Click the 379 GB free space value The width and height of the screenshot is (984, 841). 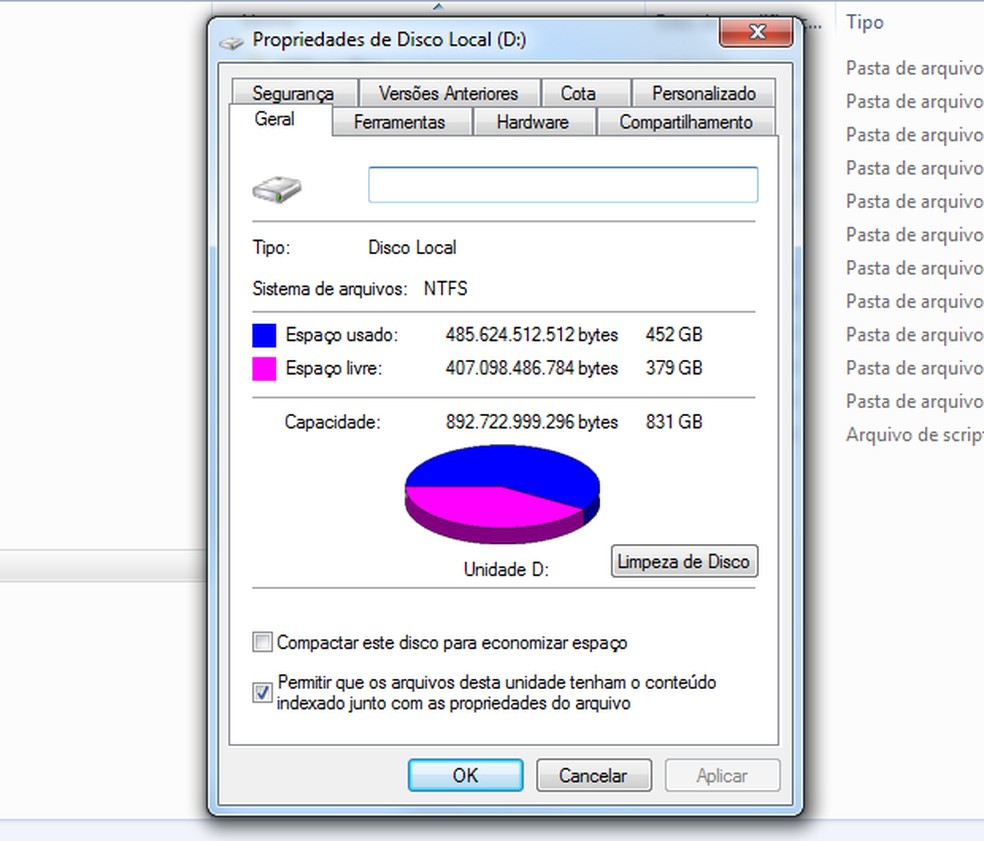point(674,368)
